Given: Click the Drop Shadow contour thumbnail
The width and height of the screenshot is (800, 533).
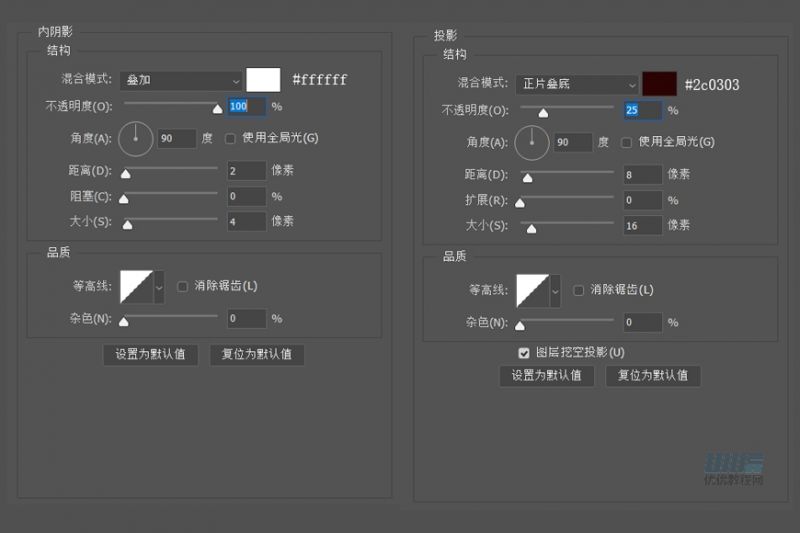Looking at the screenshot, I should [x=532, y=291].
